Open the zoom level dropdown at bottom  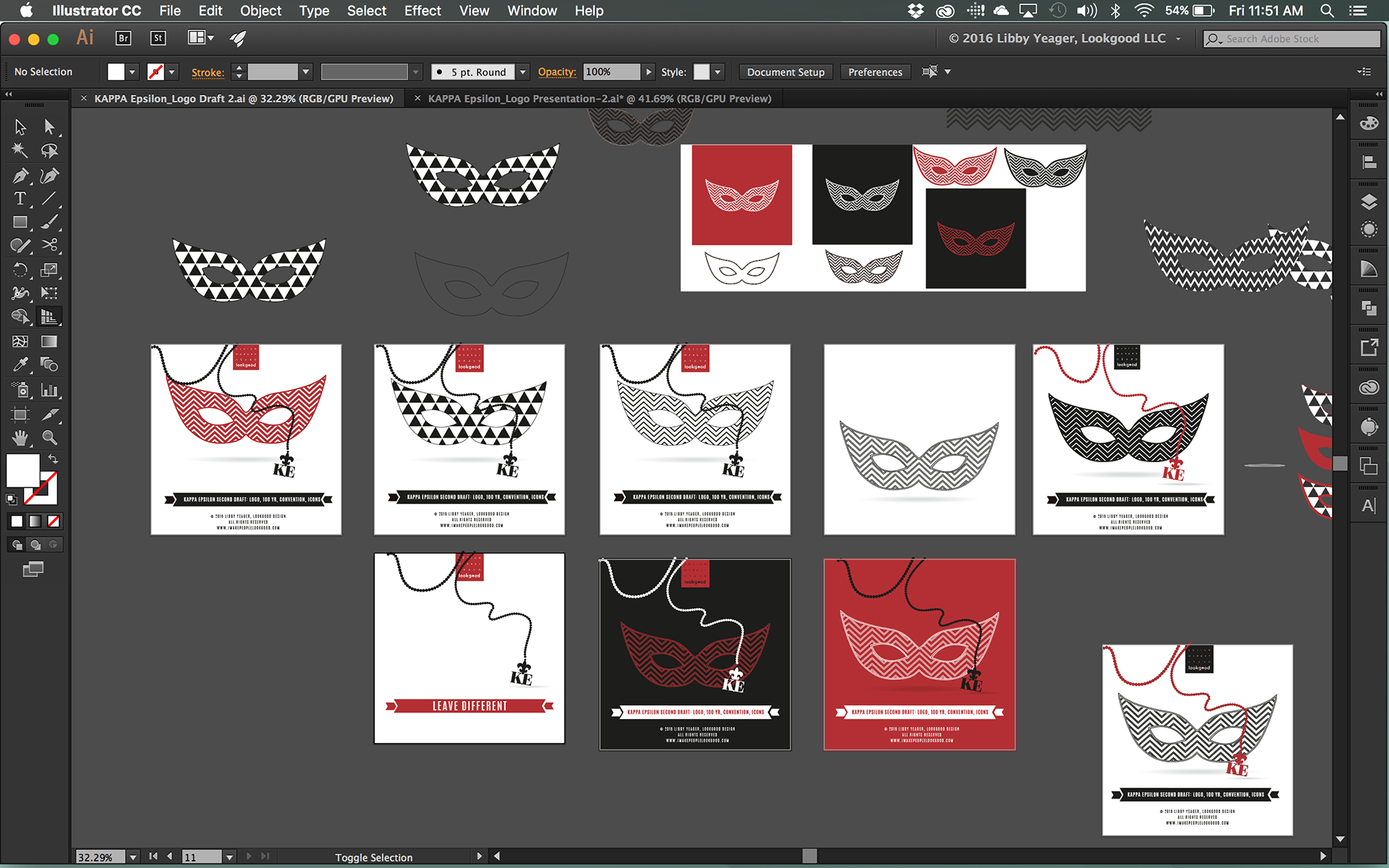tap(133, 857)
